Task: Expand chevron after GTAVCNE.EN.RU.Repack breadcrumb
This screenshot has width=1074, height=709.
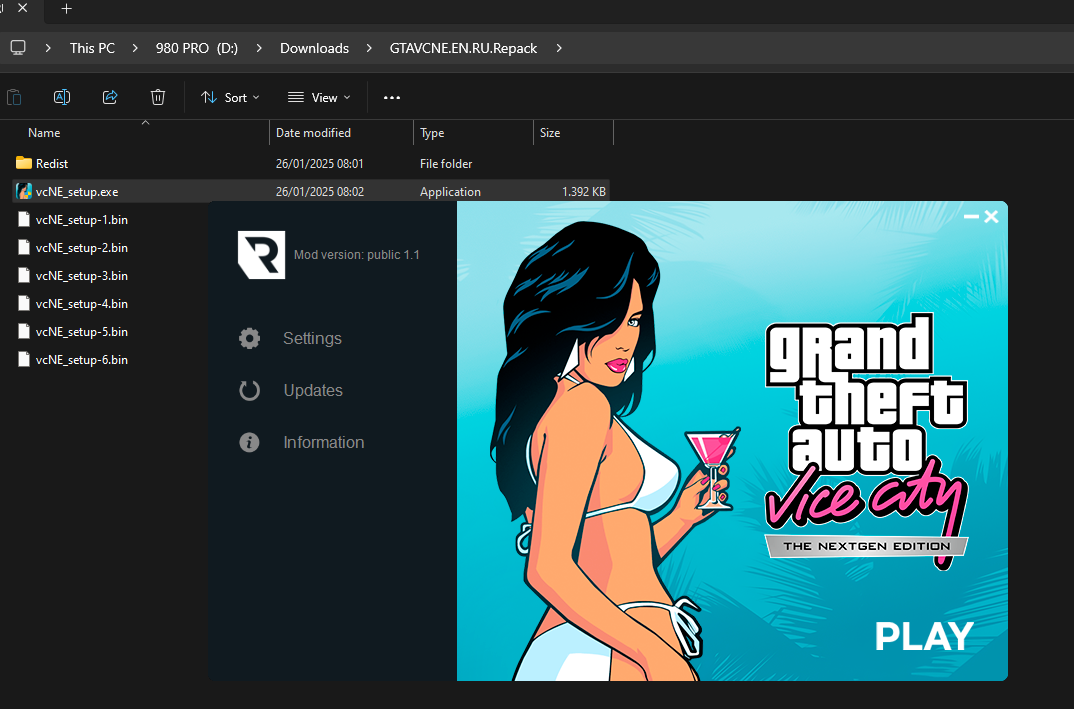Action: click(x=559, y=48)
